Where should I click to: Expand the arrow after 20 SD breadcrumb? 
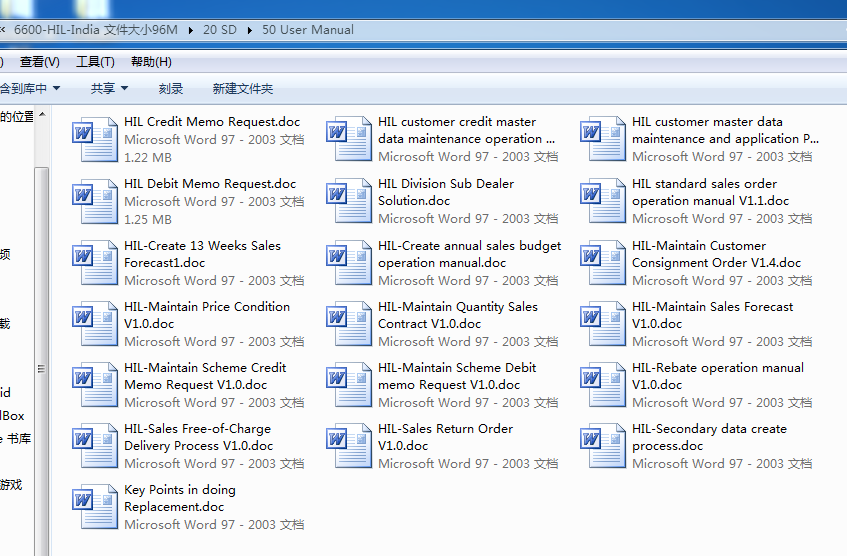pyautogui.click(x=250, y=30)
